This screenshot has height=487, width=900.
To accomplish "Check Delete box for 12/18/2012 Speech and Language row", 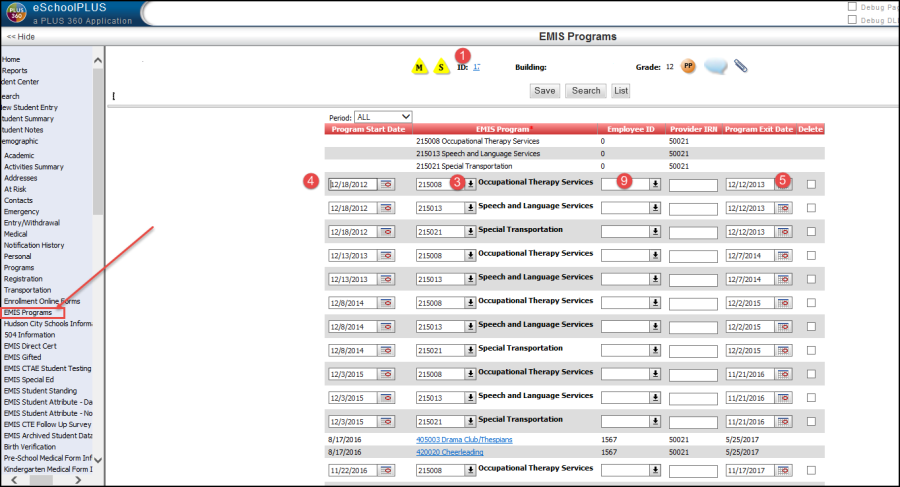I will click(x=811, y=208).
